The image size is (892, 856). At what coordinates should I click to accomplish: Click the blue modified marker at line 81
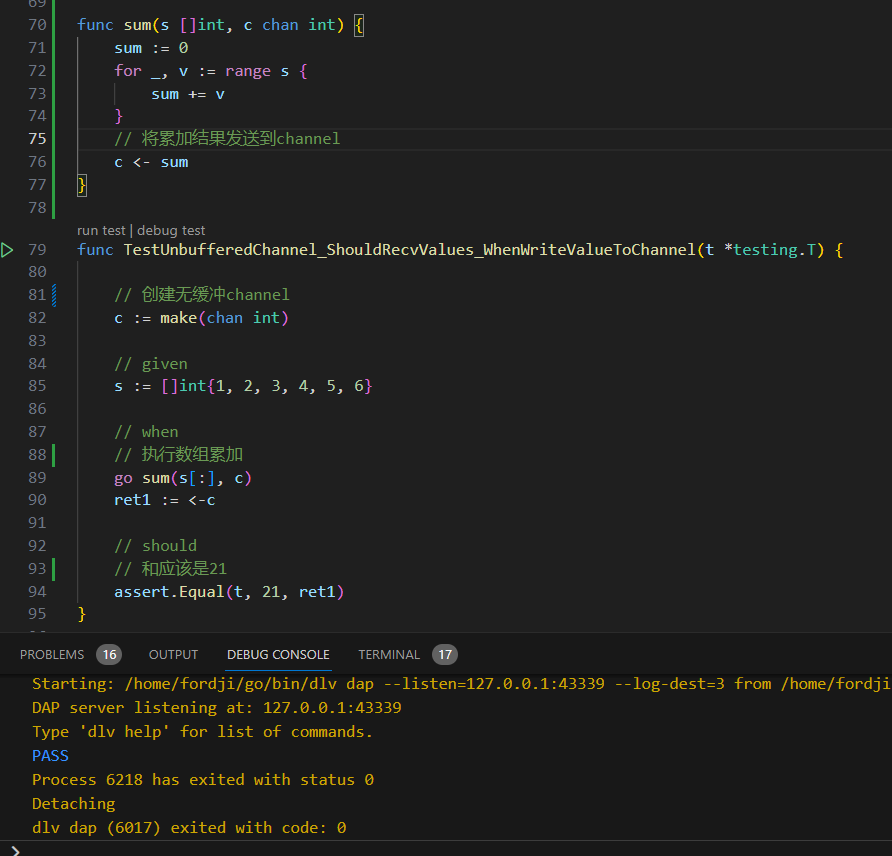point(53,295)
